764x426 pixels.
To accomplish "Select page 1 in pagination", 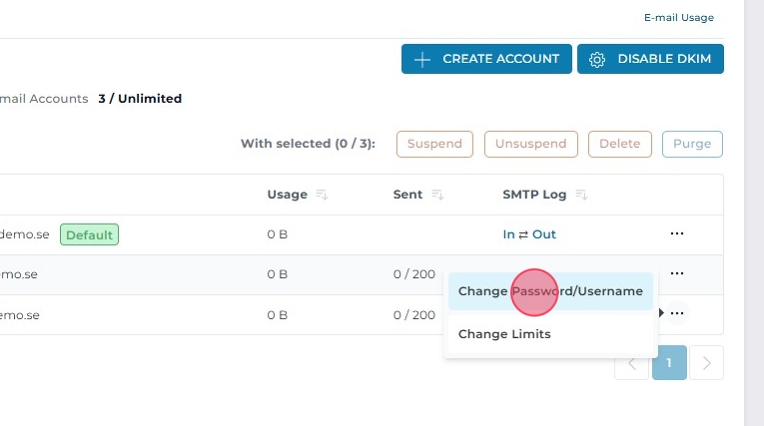I will pos(669,363).
